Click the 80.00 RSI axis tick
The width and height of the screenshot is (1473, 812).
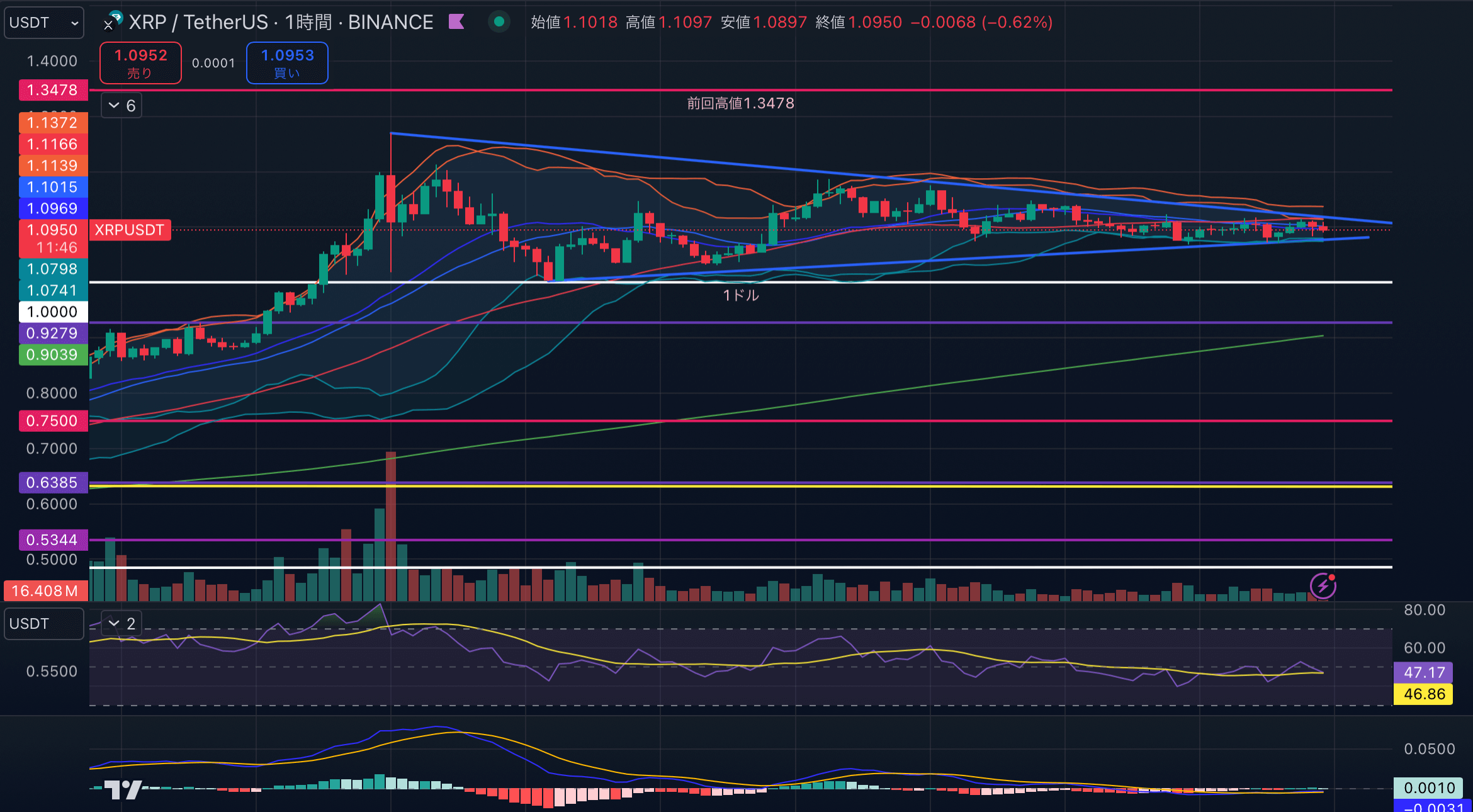pos(1425,609)
